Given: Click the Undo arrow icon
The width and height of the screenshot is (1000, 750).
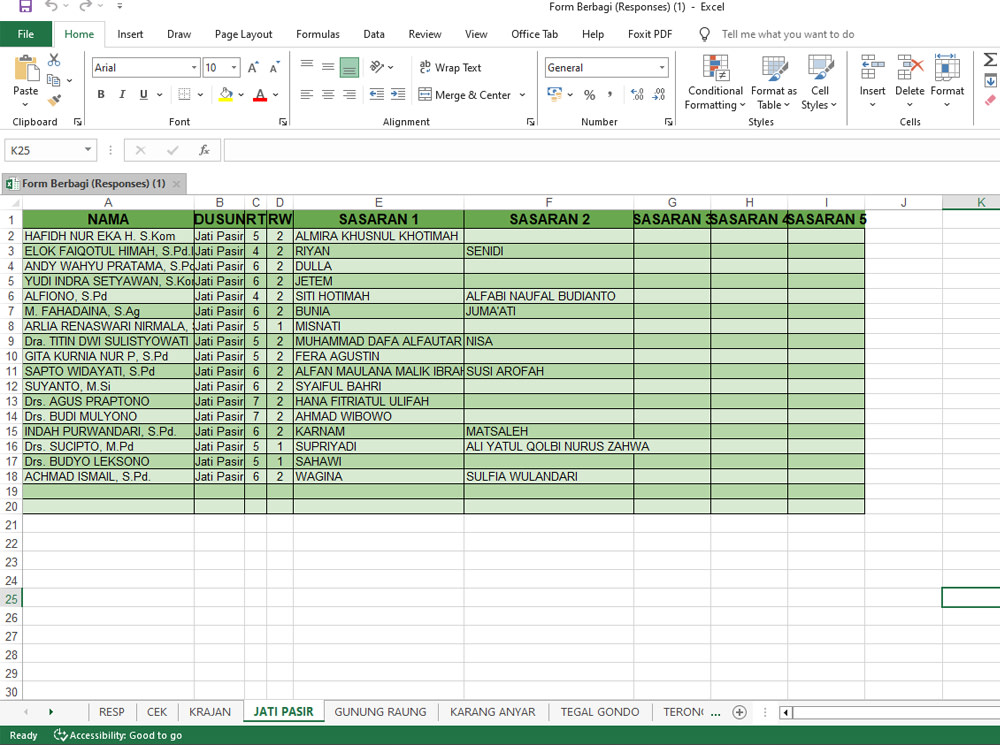Looking at the screenshot, I should pos(52,6).
